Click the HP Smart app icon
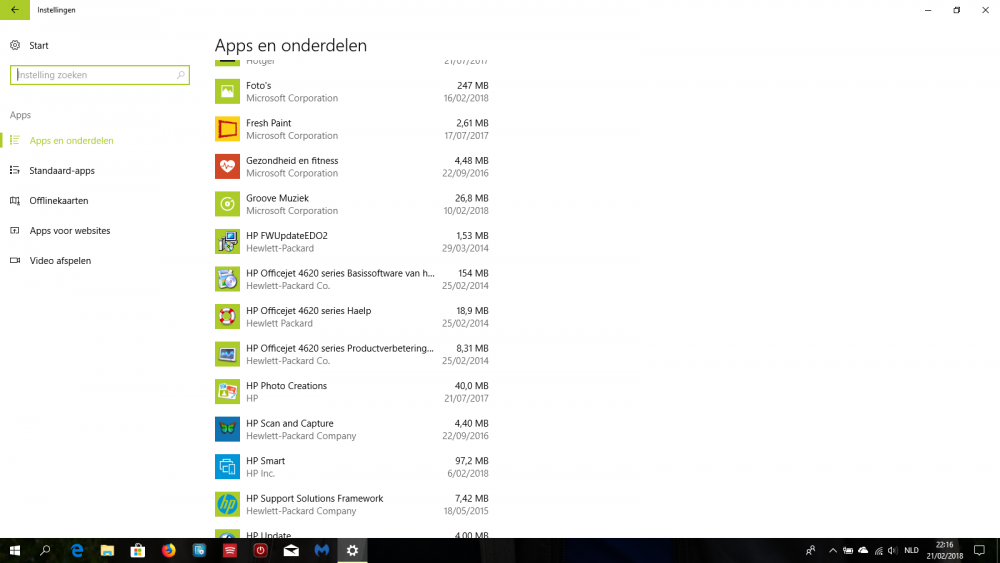Image resolution: width=1000 pixels, height=563 pixels. click(227, 467)
